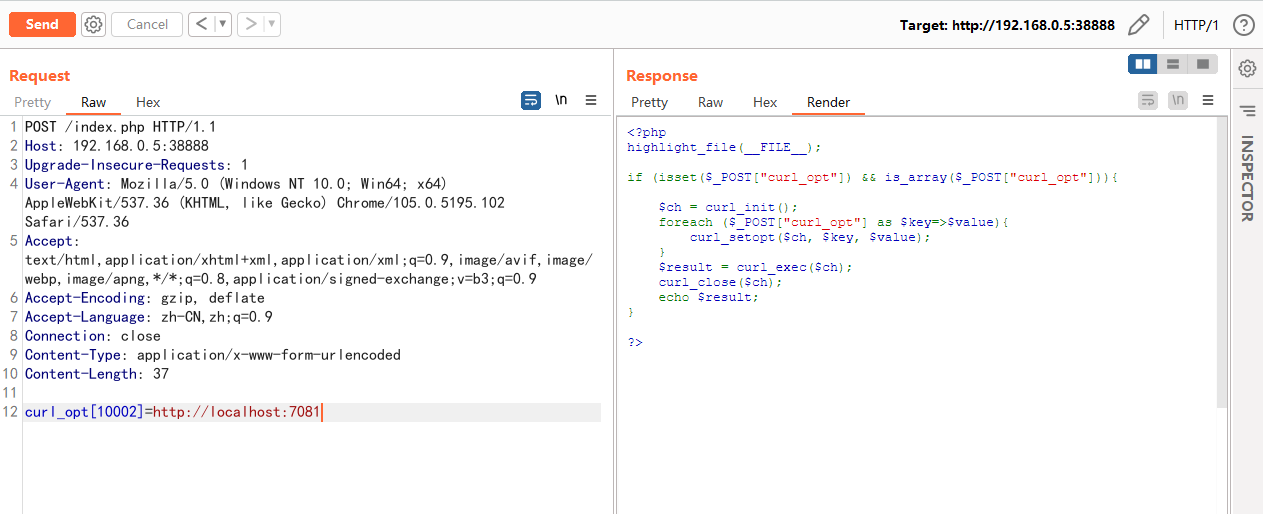Toggle word wrap in Response panel

[x=1148, y=100]
